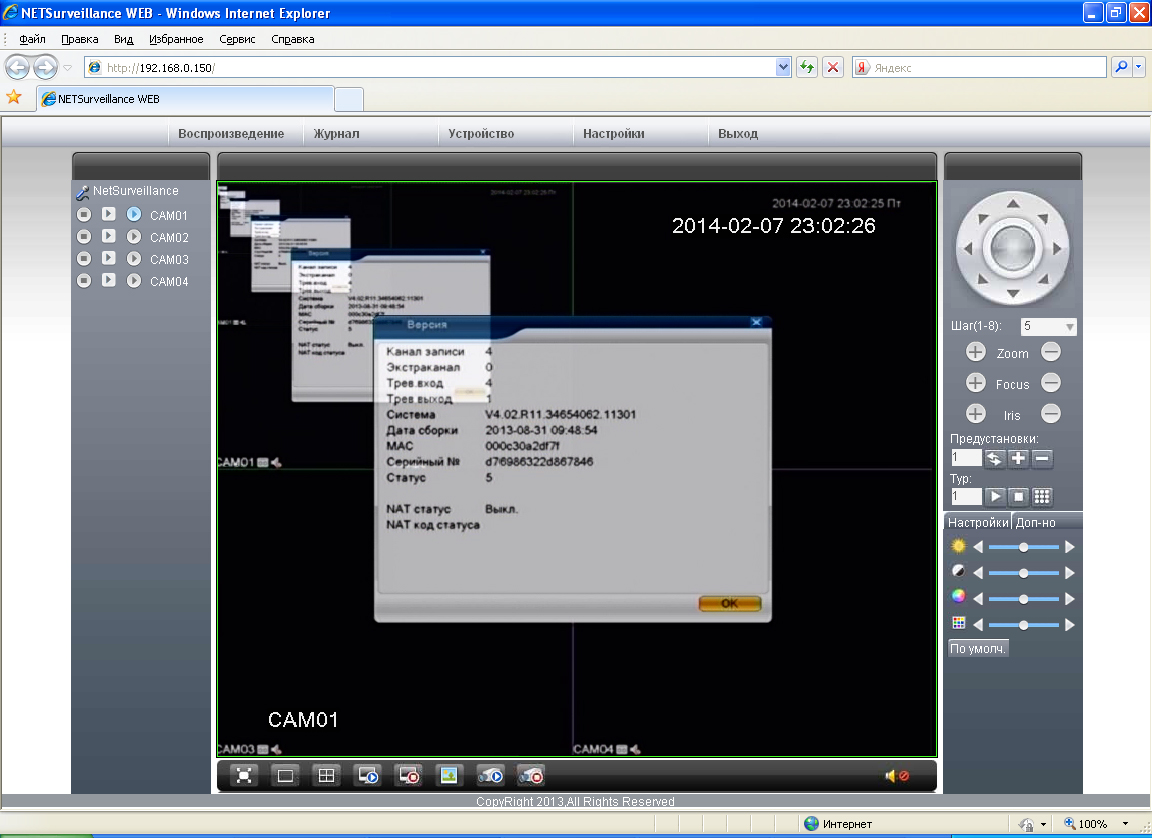Tilt the PTZ camera down with the arrow
This screenshot has width=1152, height=838.
tap(1013, 294)
